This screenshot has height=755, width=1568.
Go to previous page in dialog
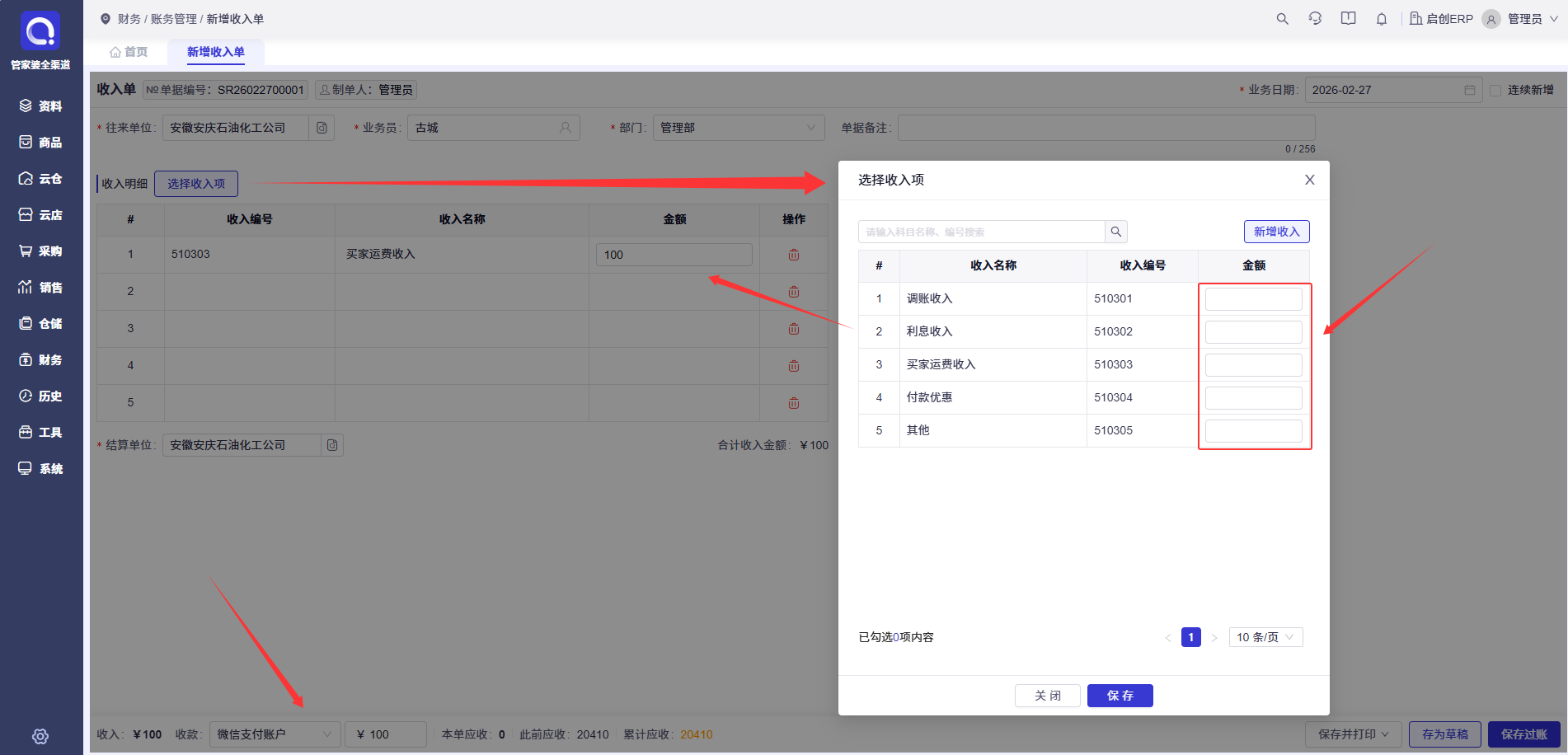point(1168,637)
